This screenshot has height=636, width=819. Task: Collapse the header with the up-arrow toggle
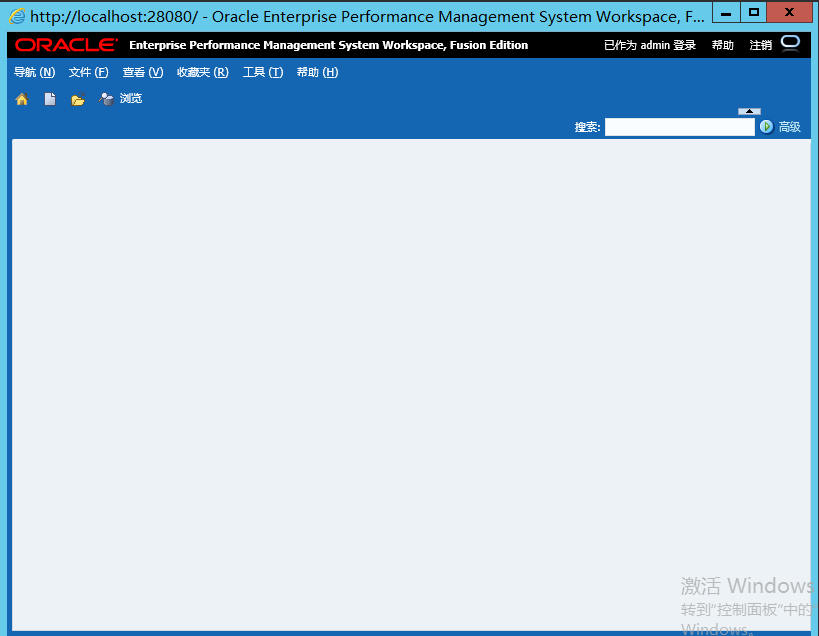[x=749, y=111]
